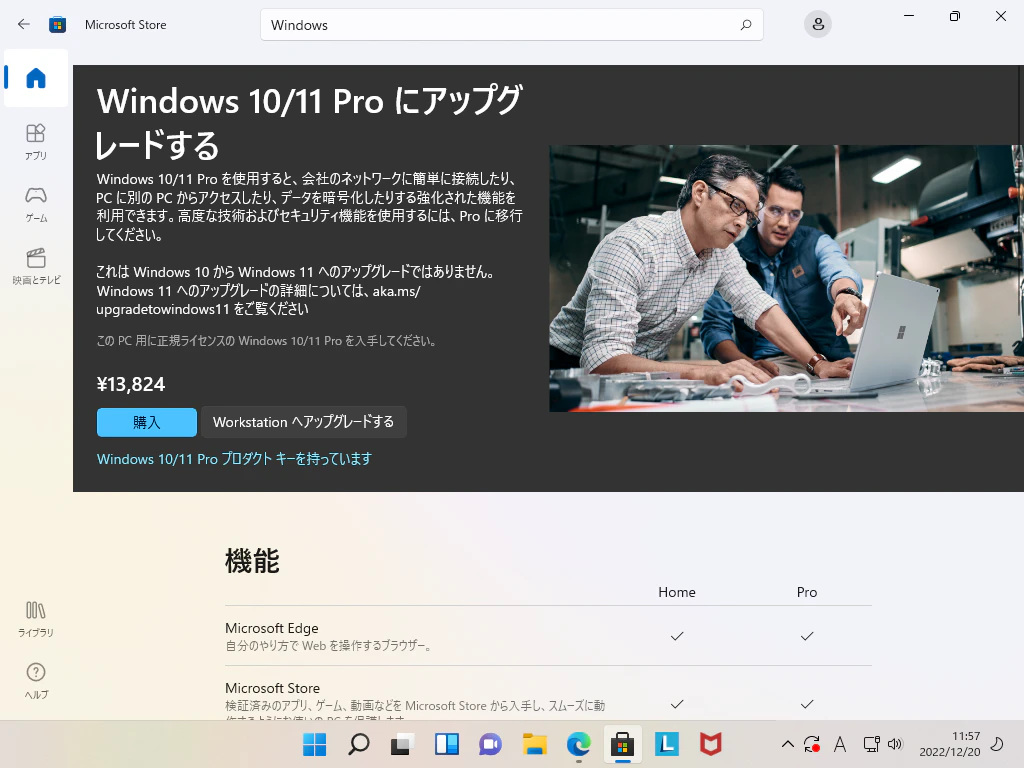Click Workstation へアップグレードする button
1024x768 pixels.
(304, 422)
